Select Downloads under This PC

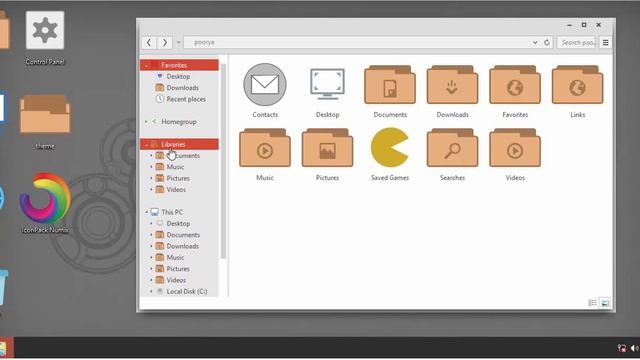(182, 246)
